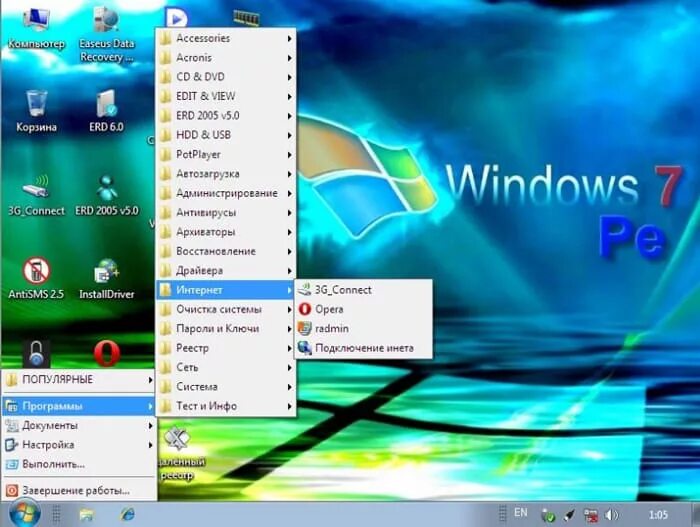Image resolution: width=700 pixels, height=527 pixels.
Task: Expand the HDD & USB folder
Action: [226, 135]
